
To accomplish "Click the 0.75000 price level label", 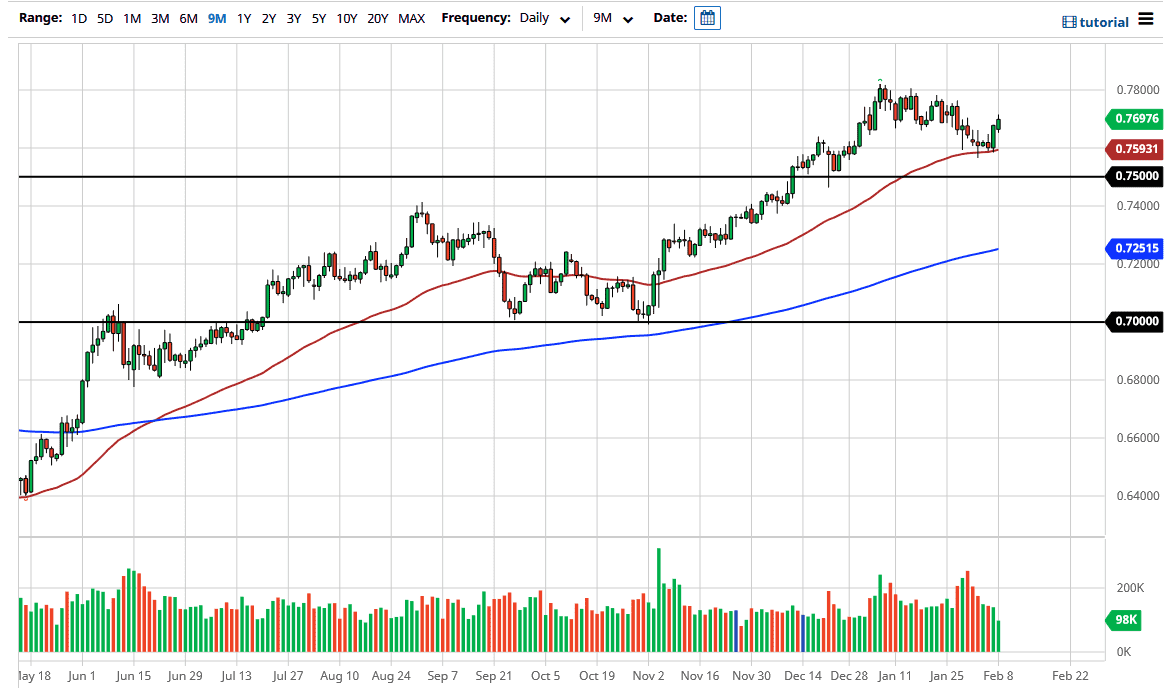I will [x=1135, y=176].
